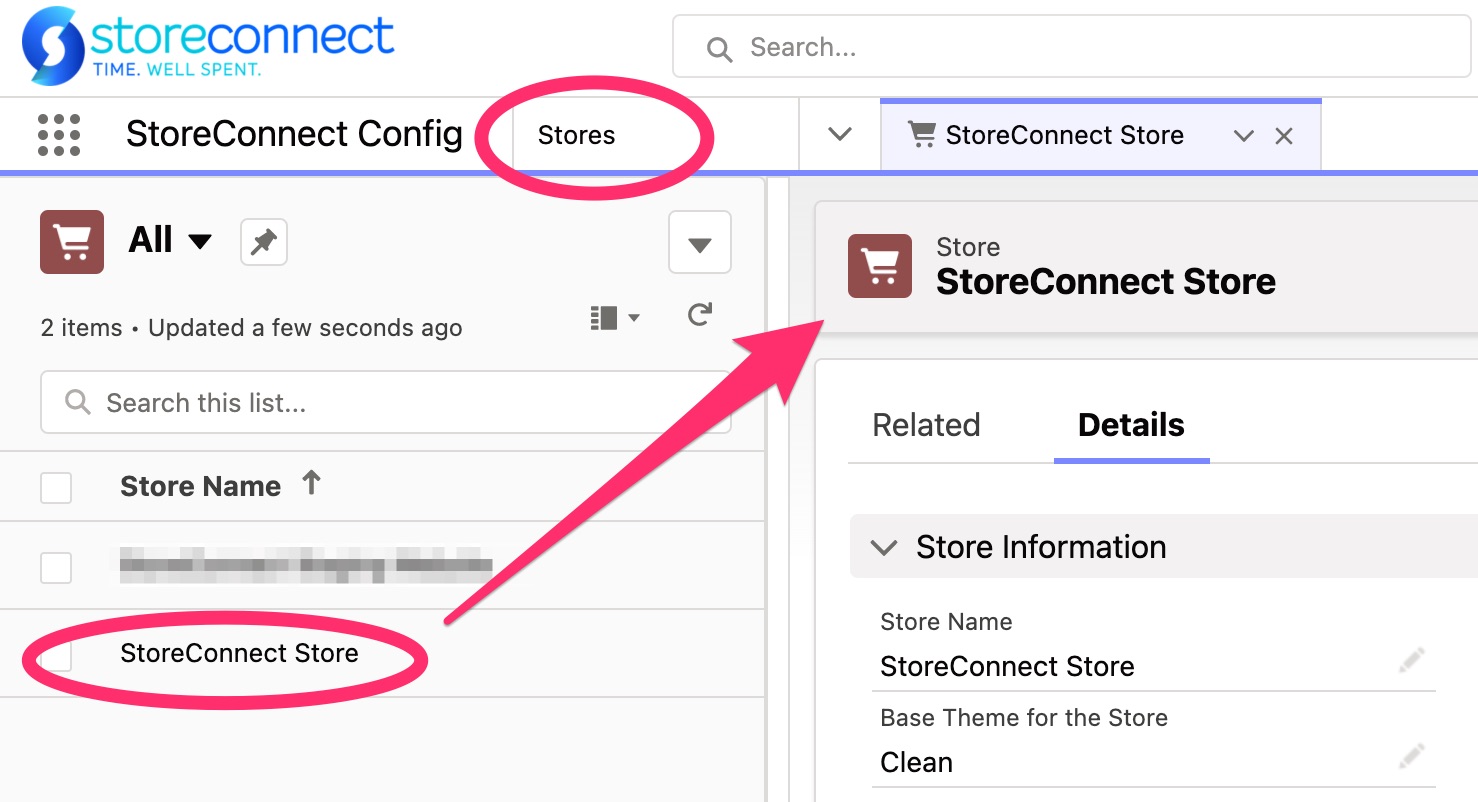Edit Store Name using the pencil icon
The height and width of the screenshot is (802, 1478).
click(x=1411, y=660)
